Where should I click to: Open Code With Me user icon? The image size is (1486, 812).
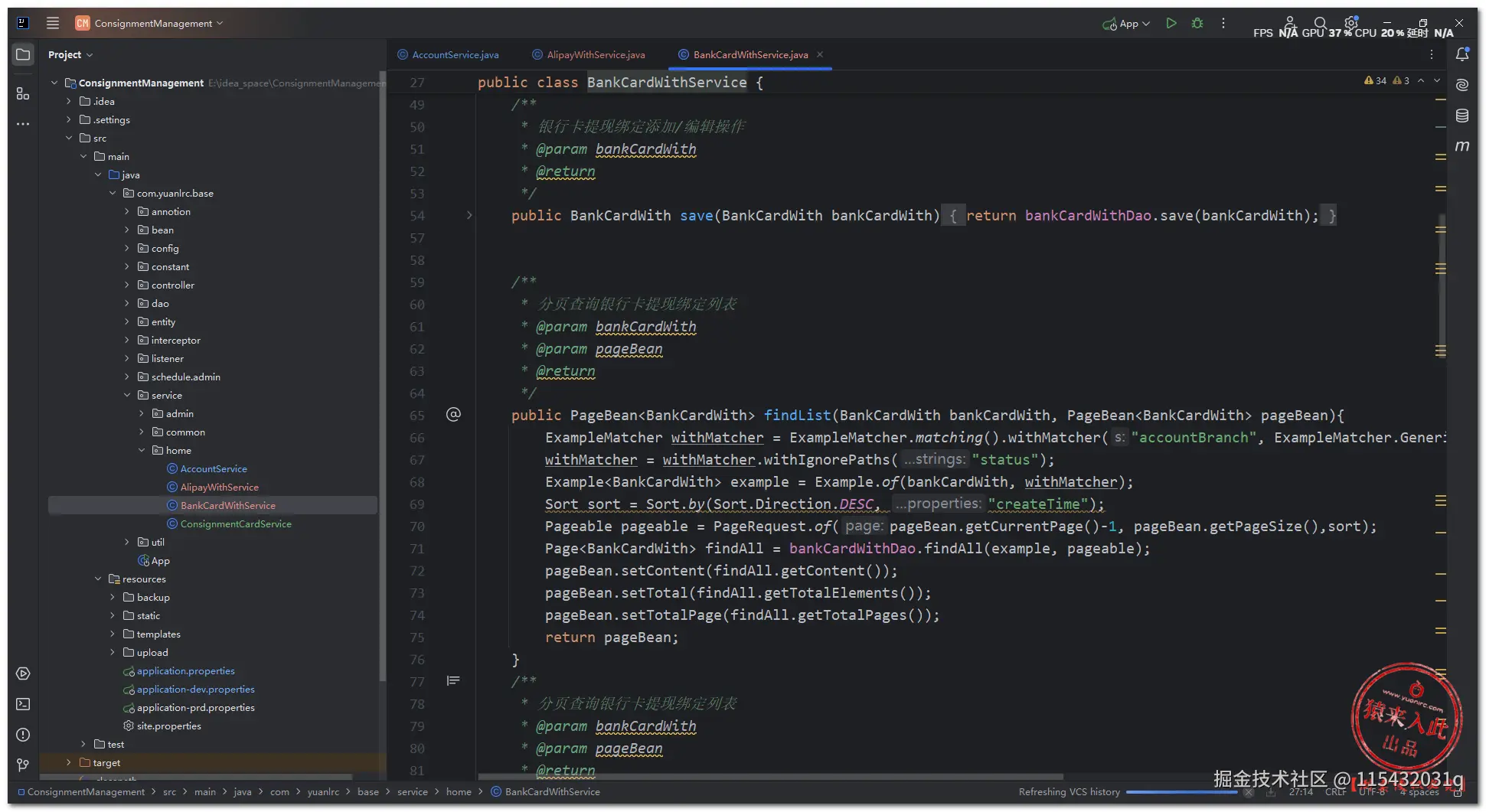click(x=1290, y=23)
